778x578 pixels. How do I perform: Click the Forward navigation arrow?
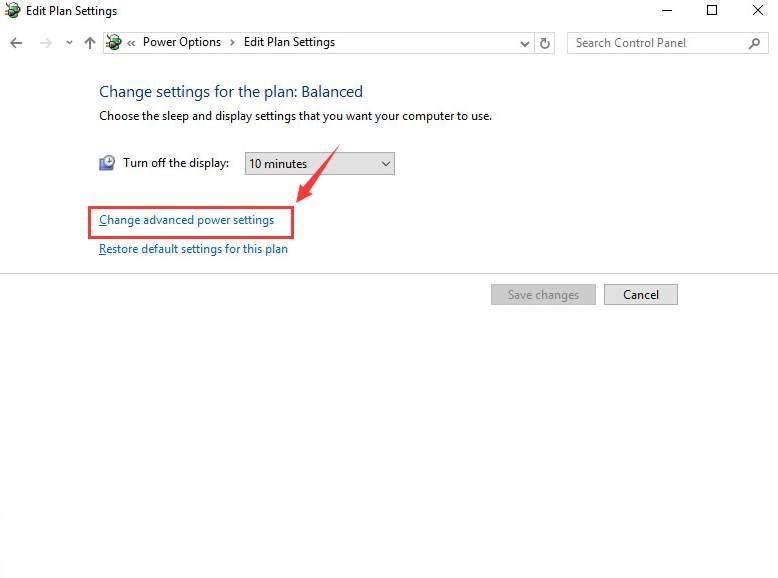[x=45, y=43]
